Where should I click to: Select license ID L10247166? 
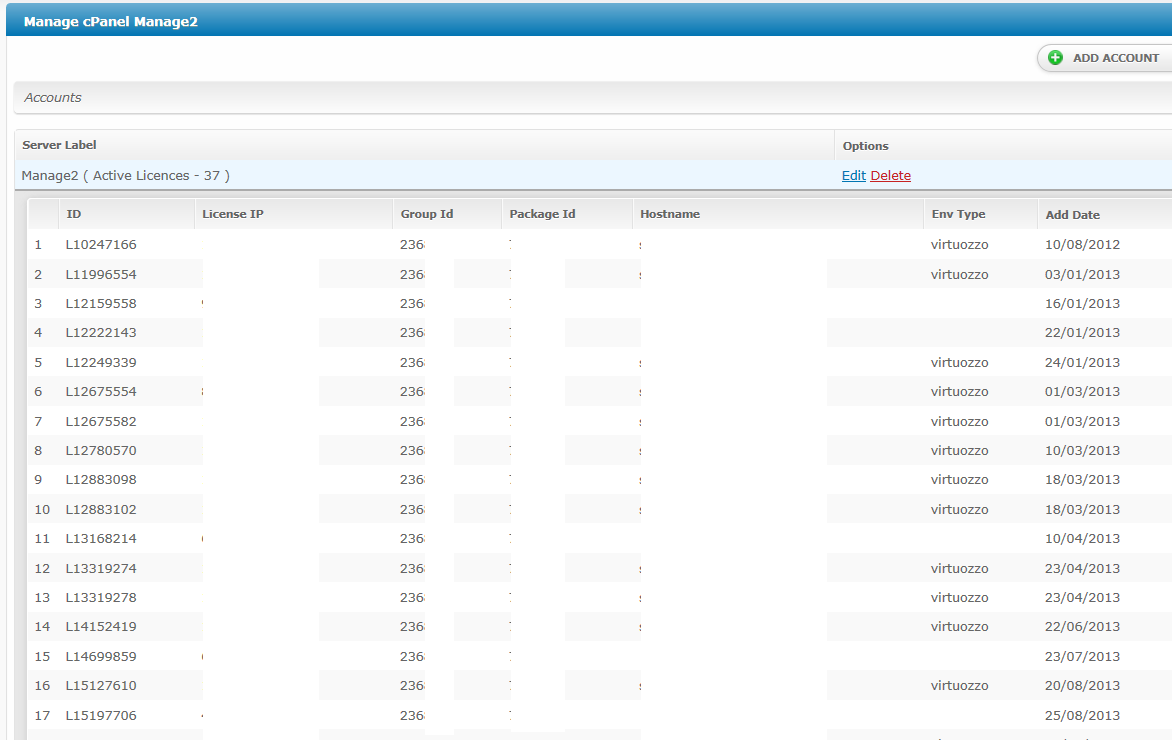[101, 244]
